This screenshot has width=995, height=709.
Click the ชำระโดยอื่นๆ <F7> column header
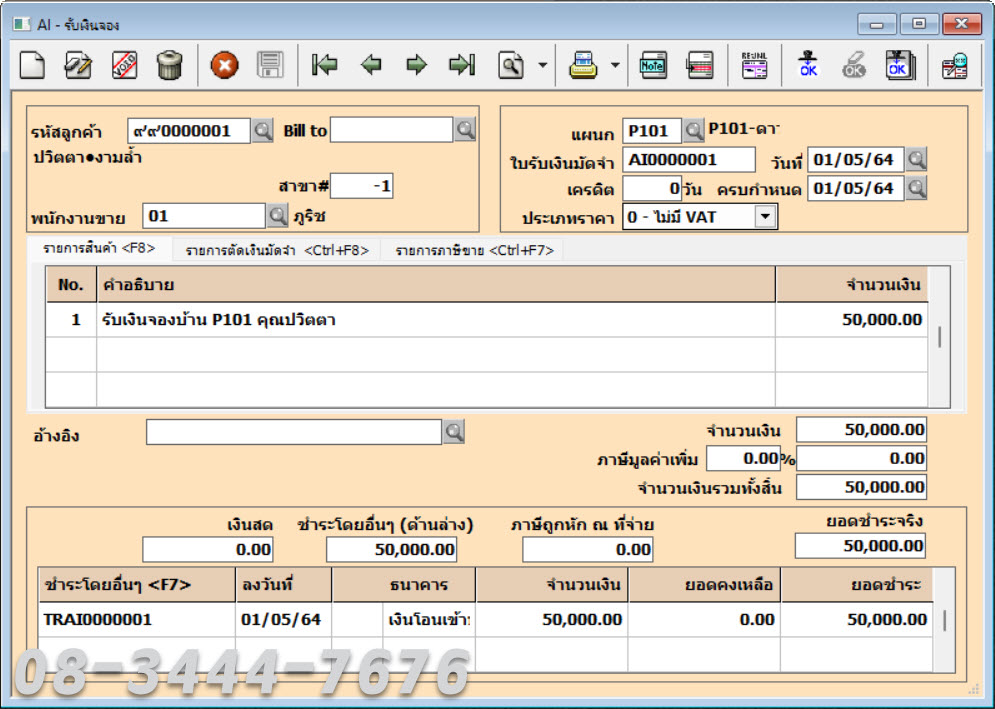click(137, 585)
